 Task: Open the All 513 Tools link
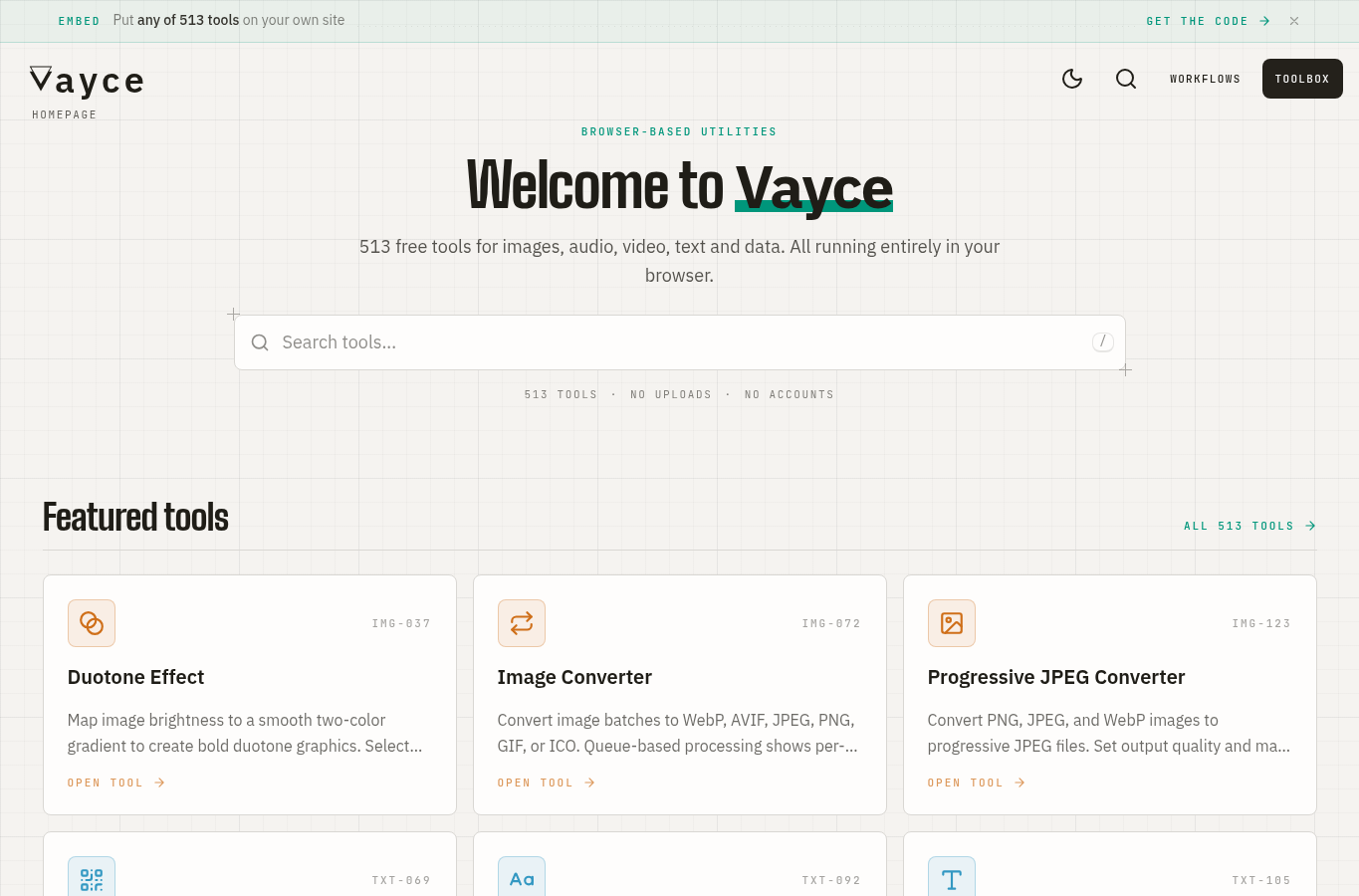(x=1250, y=526)
